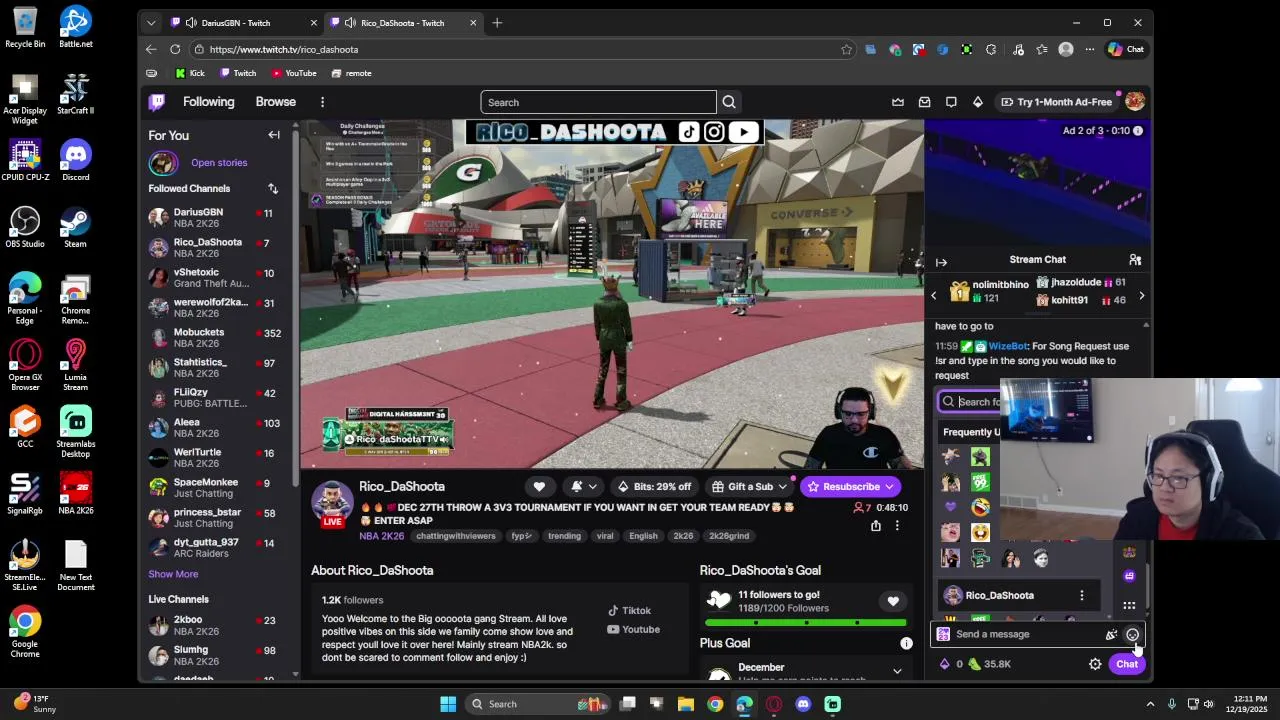Click the ad info icon
The width and height of the screenshot is (1280, 720).
pos(1137,131)
